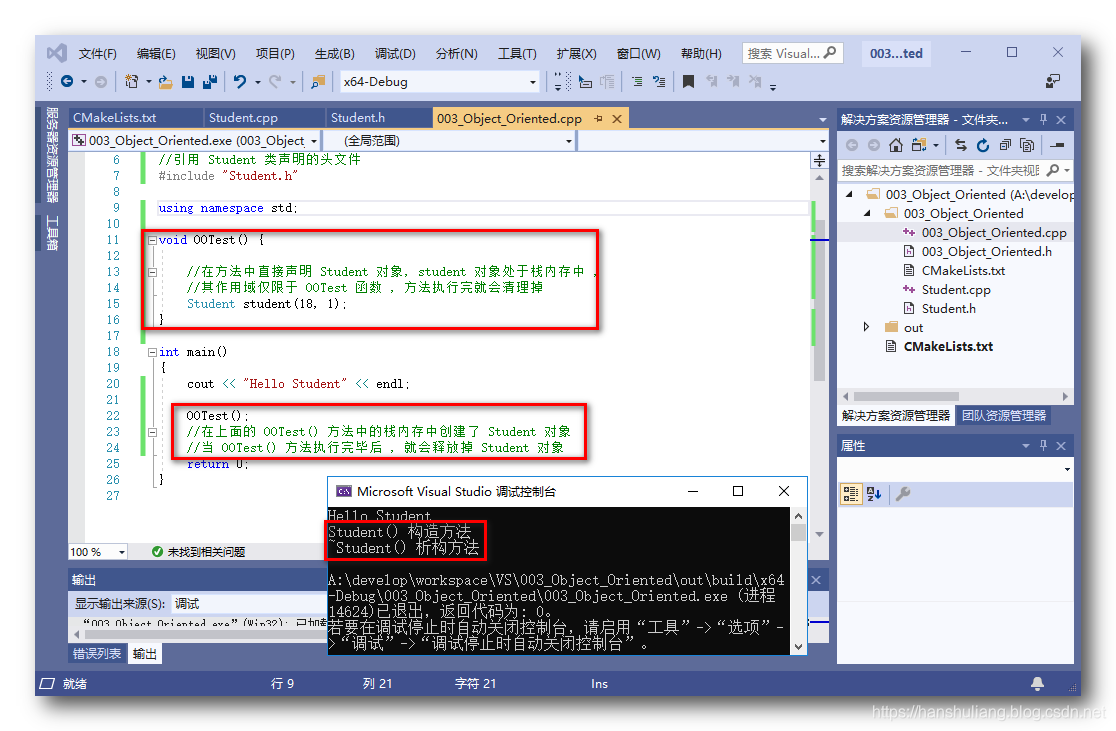Collapse the root 003_Object_Oriented (A:\develop node
The height and width of the screenshot is (731, 1116).
849,194
